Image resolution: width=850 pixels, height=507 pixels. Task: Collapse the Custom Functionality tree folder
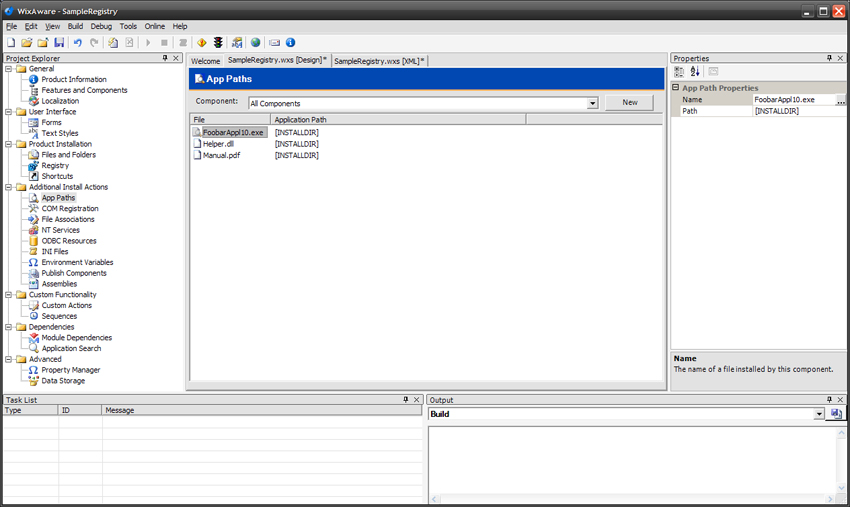9,295
